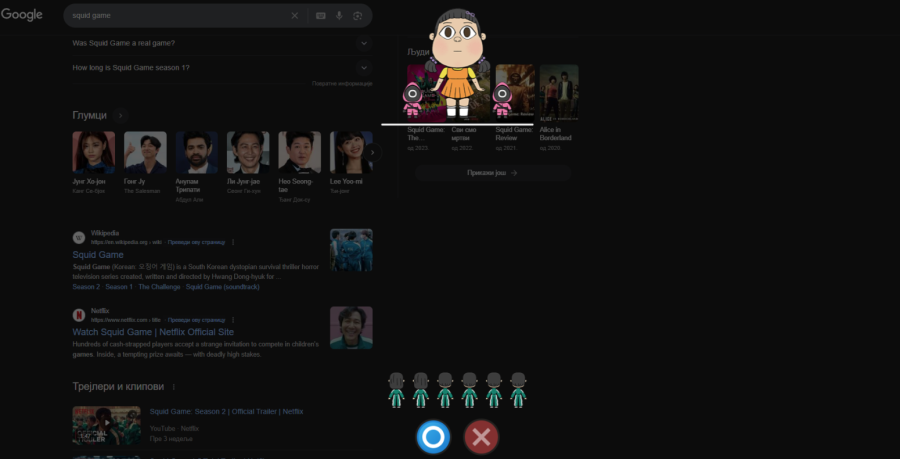Open options menu beside Трејлери и клипови
The image size is (900, 459).
(x=173, y=387)
